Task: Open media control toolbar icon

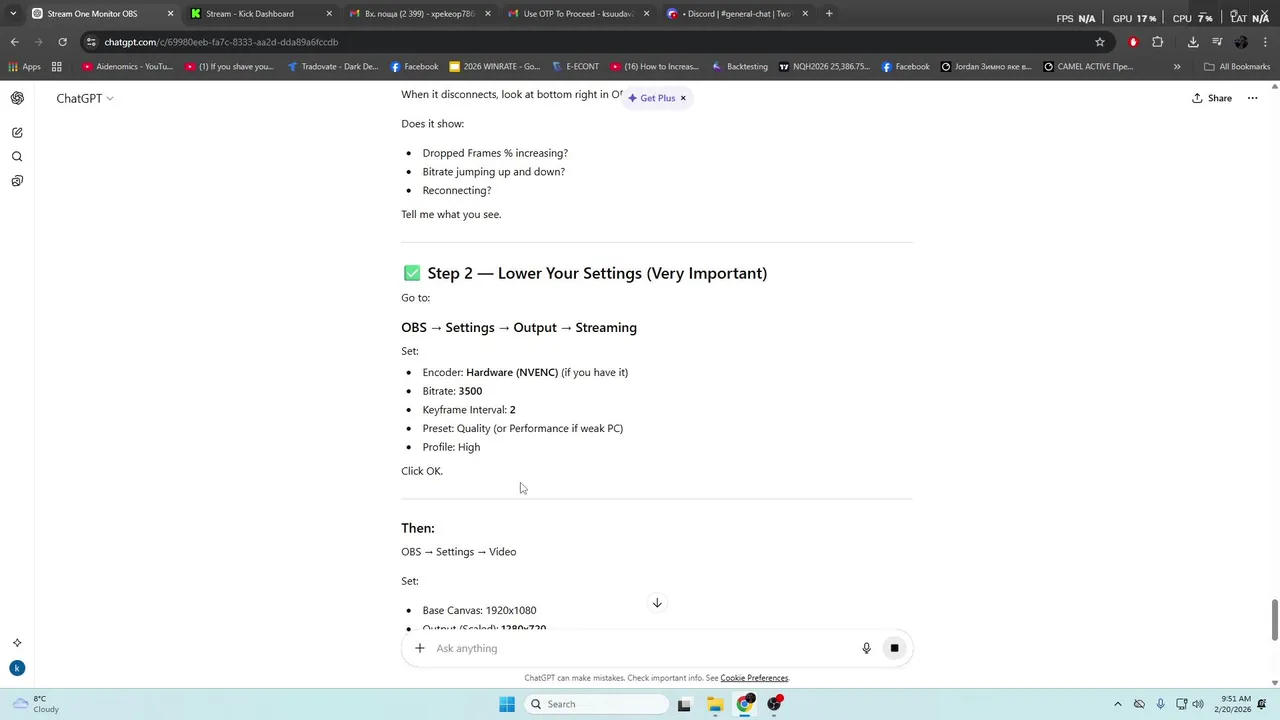Action: click(1217, 42)
